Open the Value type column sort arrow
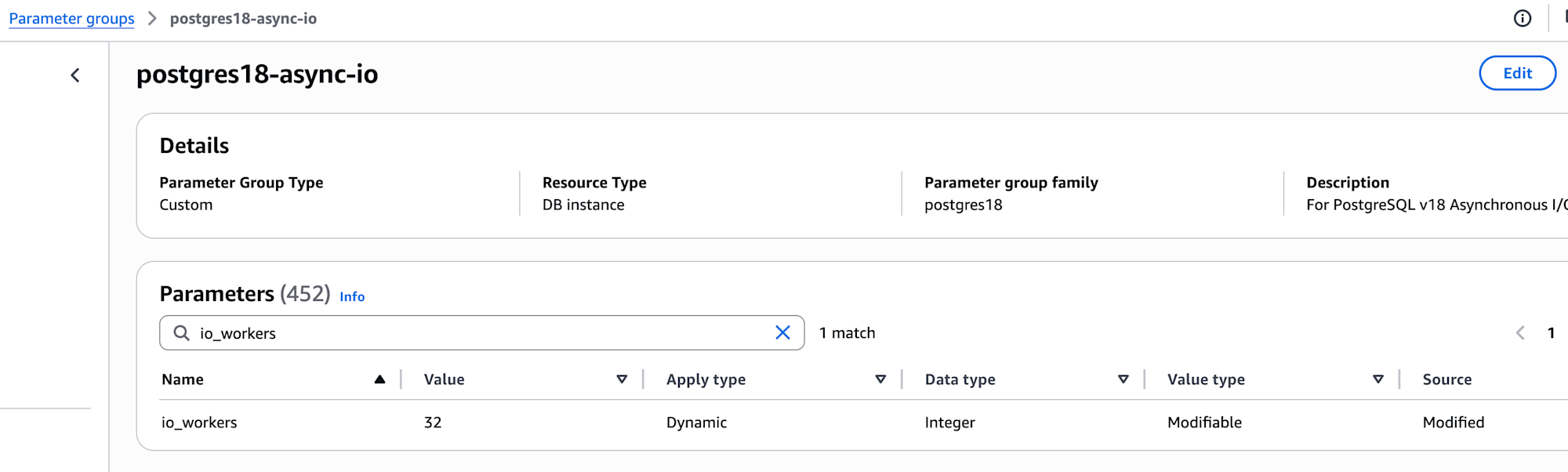 [1377, 379]
